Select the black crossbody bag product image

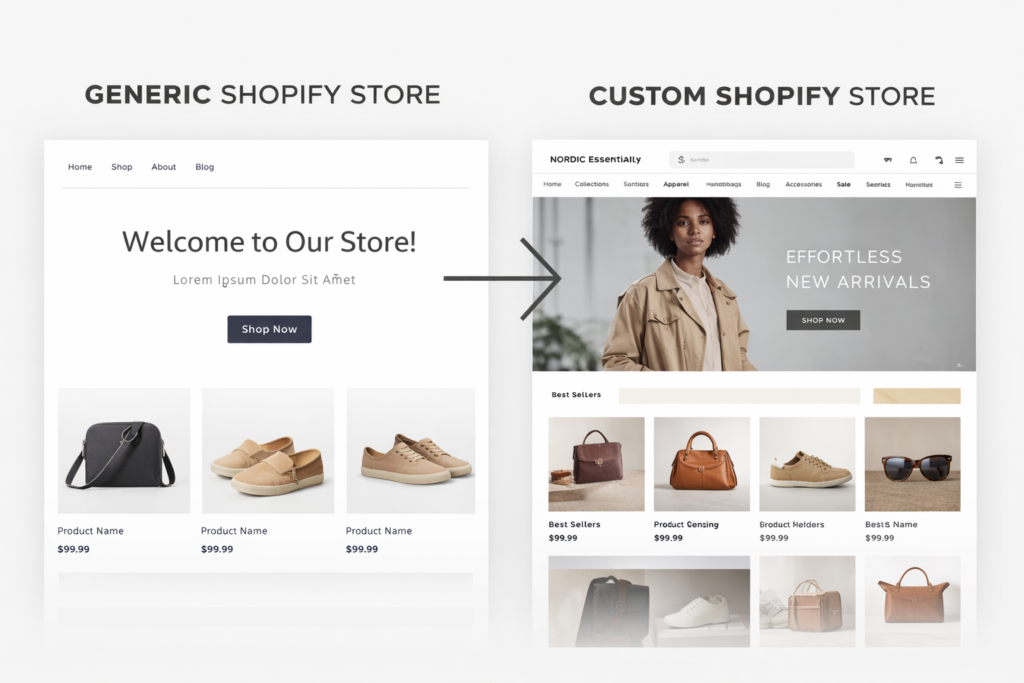[124, 451]
